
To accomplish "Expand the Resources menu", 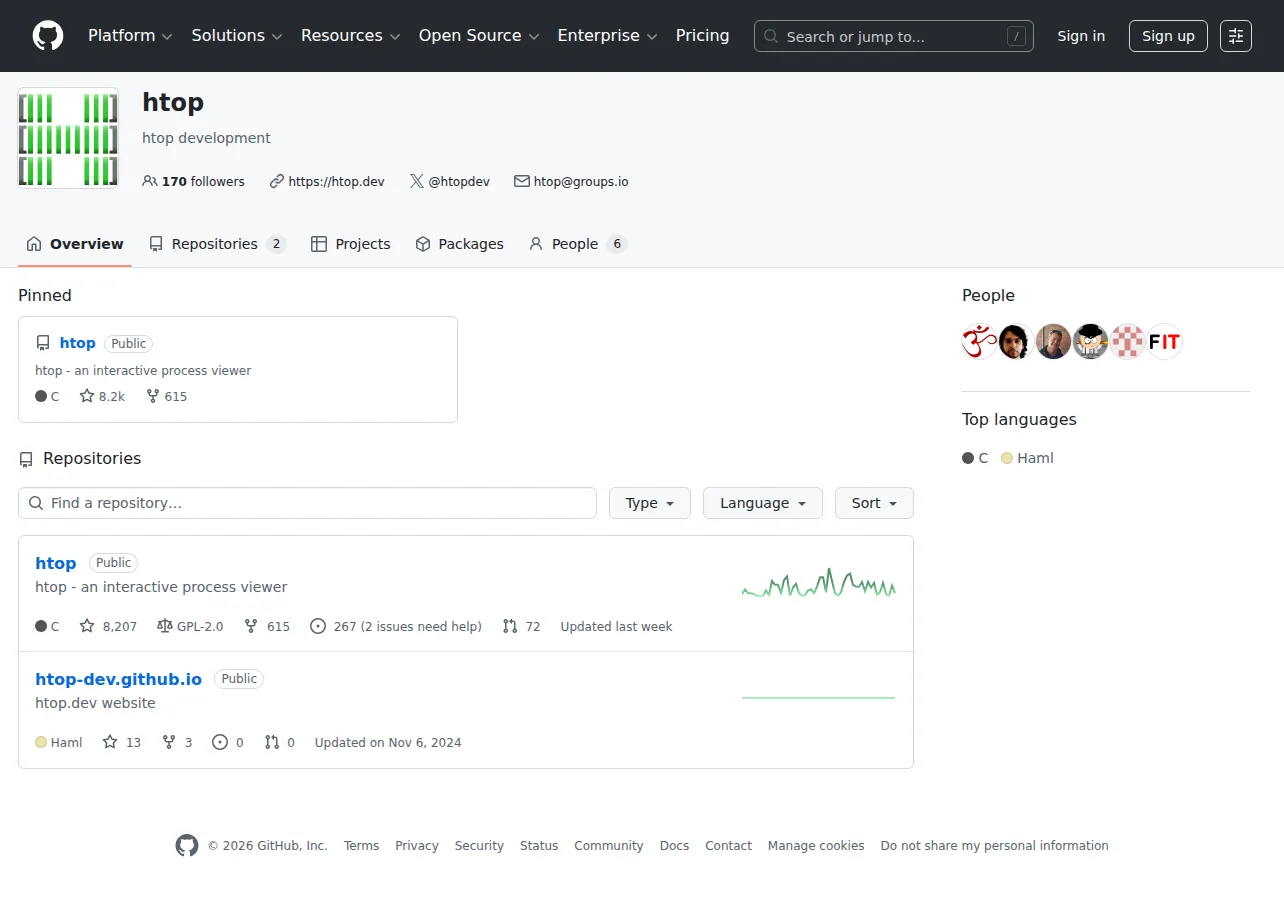I will [350, 36].
